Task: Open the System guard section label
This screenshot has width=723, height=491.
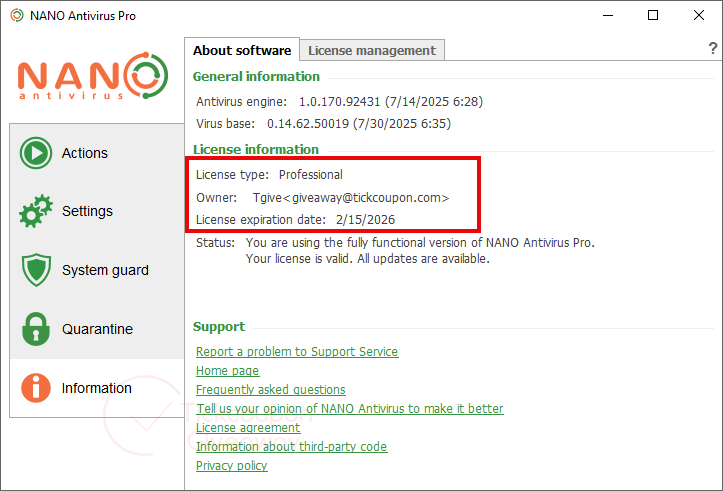Action: 106,270
